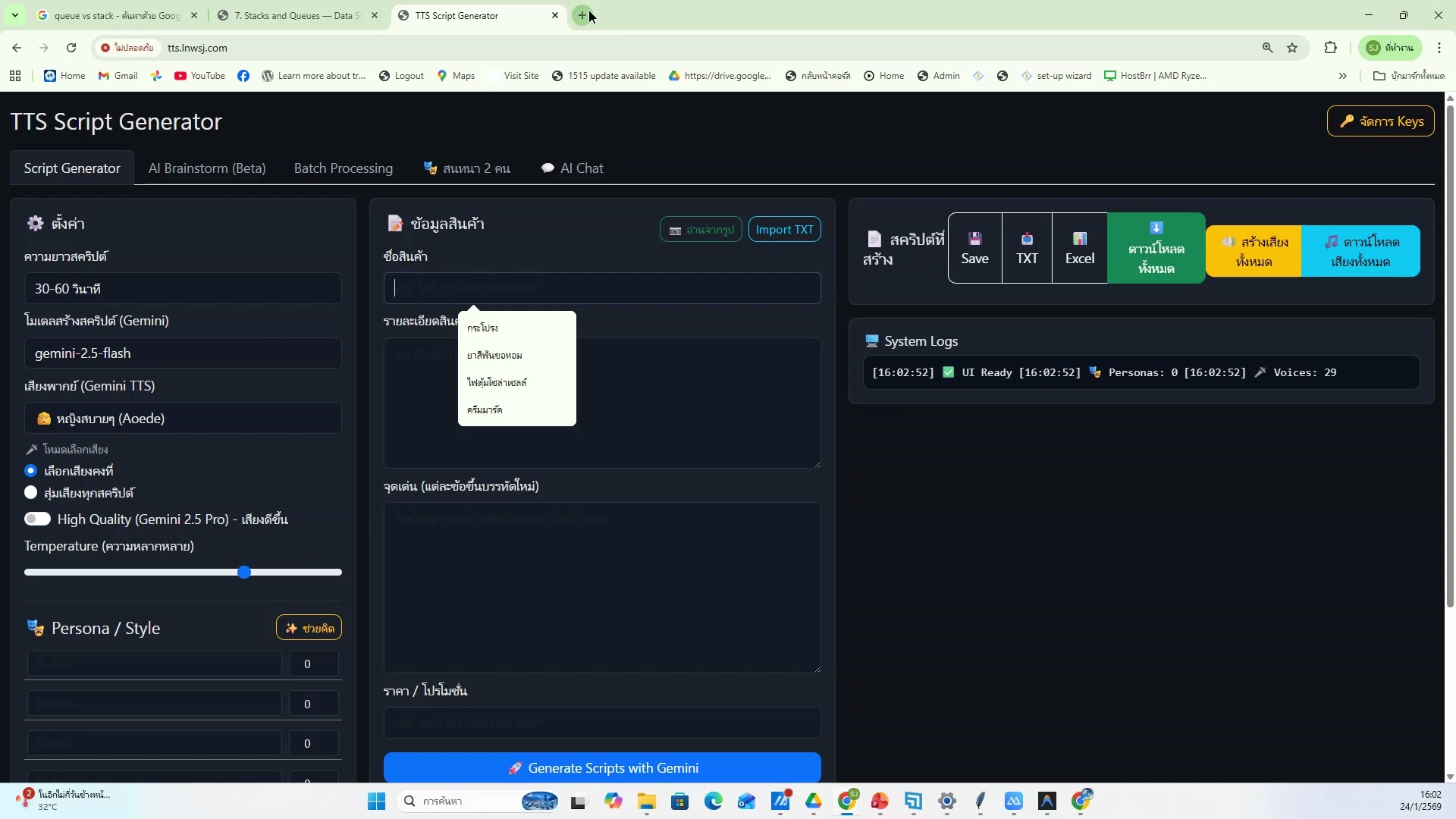Enable High Quality Gemini 2.5 Pro toggle
The height and width of the screenshot is (819, 1456).
click(37, 519)
